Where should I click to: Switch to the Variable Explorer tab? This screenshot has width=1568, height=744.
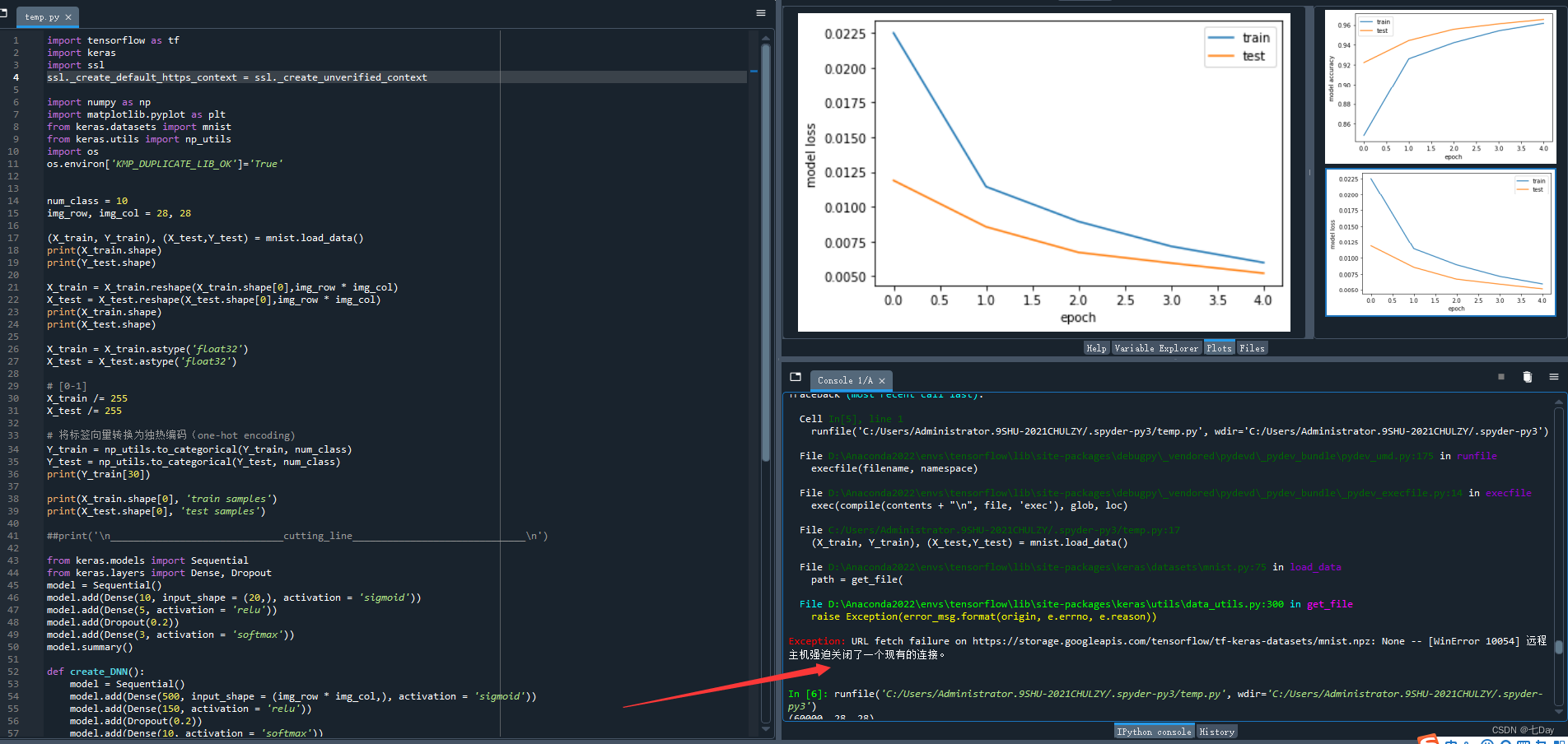(x=1156, y=348)
